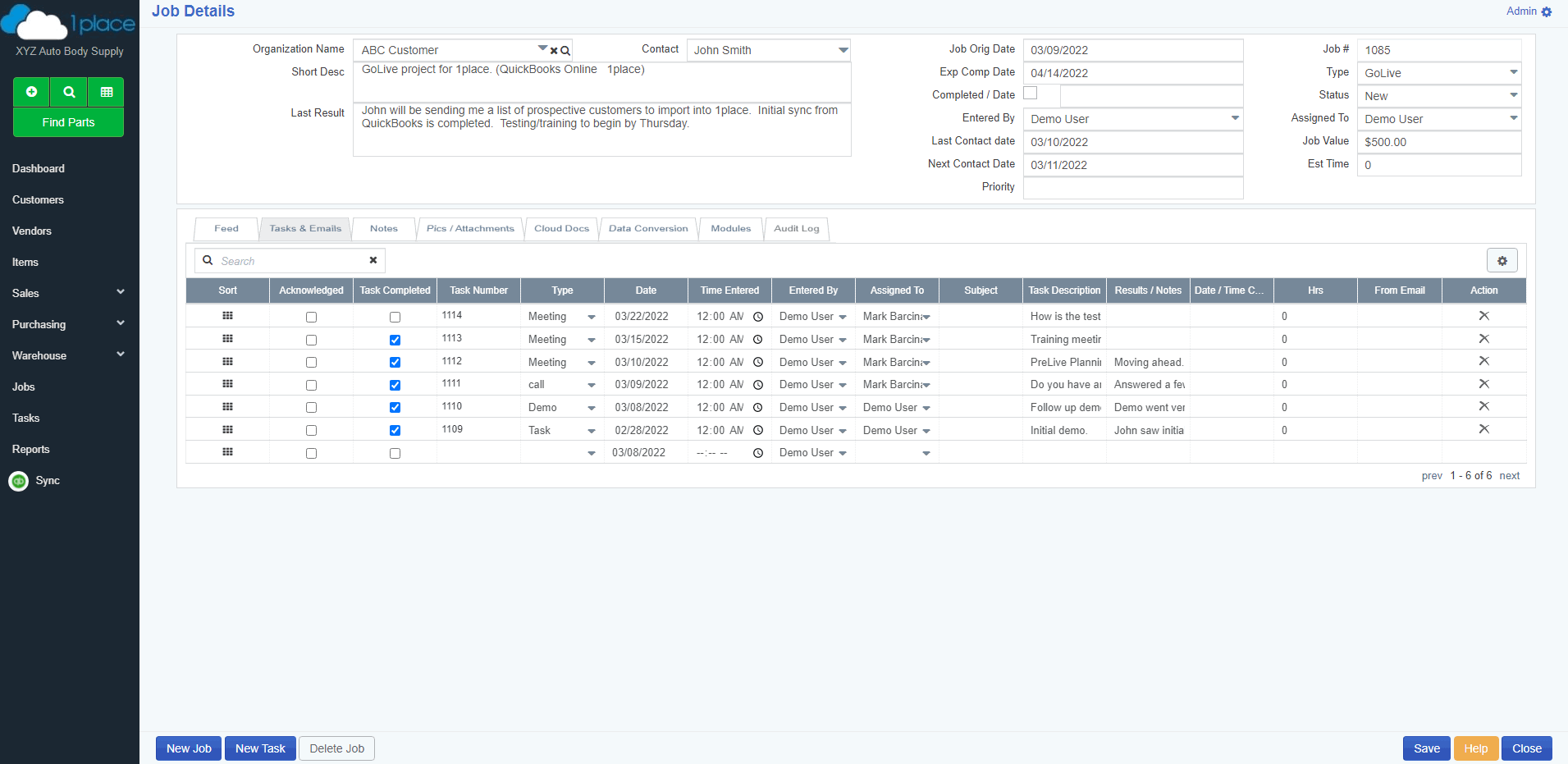Screen dimensions: 1568x764
Task: Switch to the Audit Log tab
Action: point(796,229)
